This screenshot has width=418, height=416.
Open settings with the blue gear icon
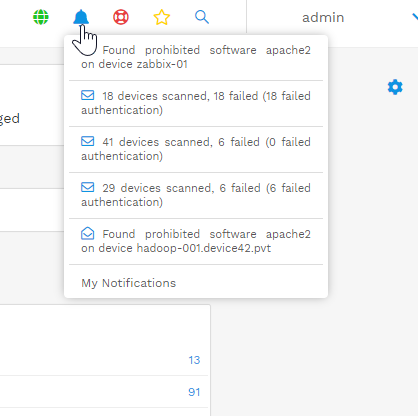(395, 87)
